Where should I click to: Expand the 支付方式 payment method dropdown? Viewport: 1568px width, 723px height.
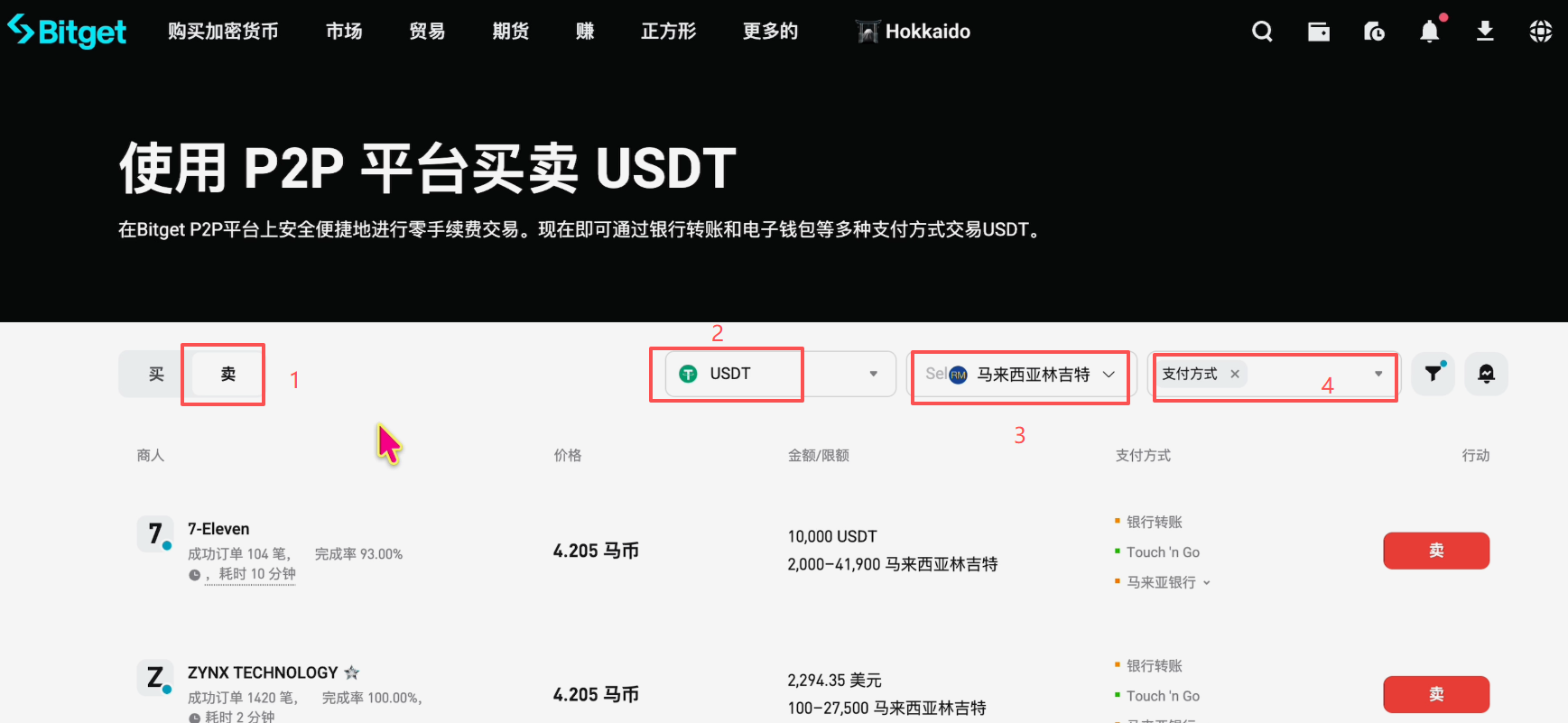coord(1274,374)
